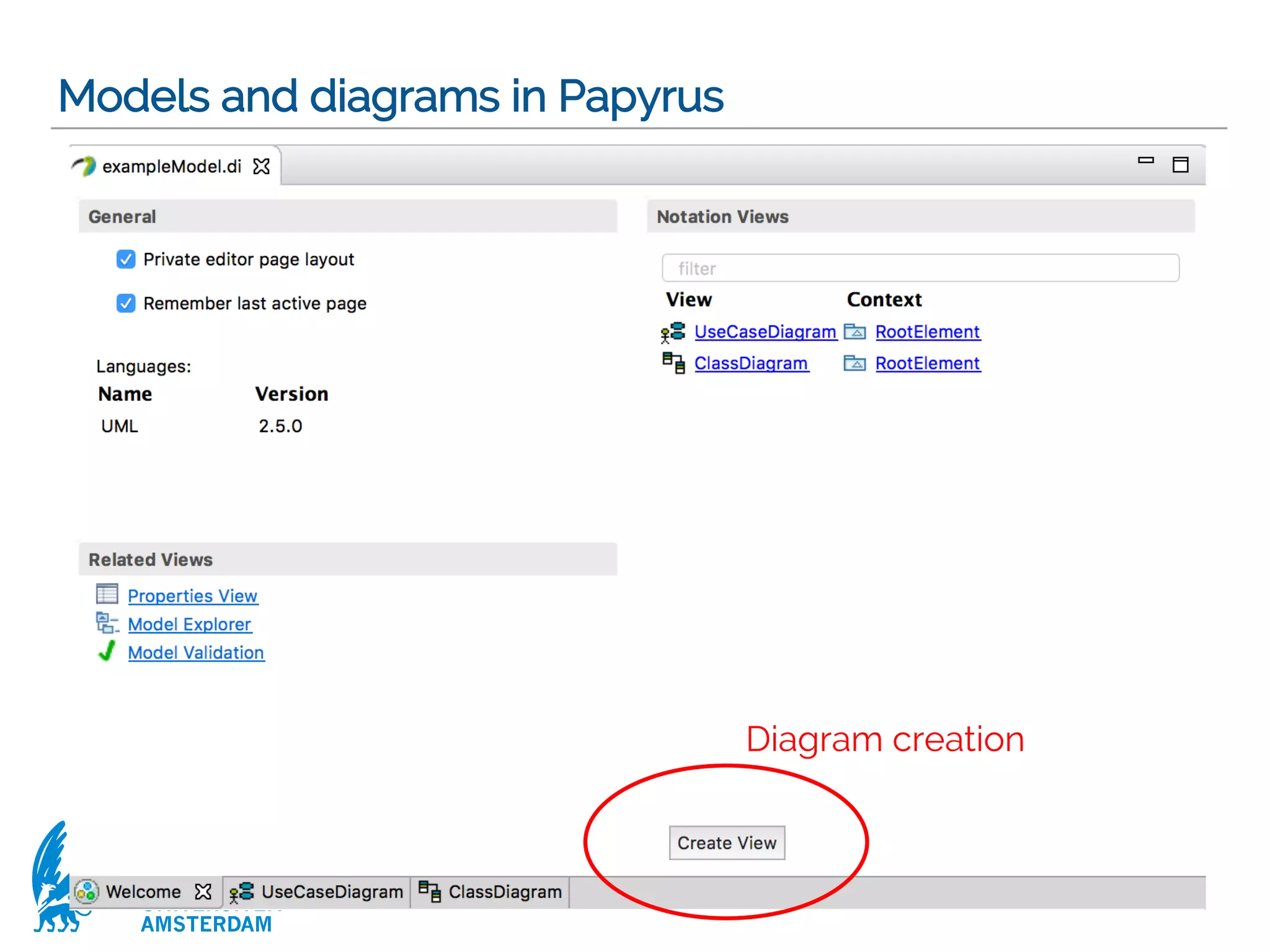Click the Notation Views section header
The width and height of the screenshot is (1270, 952).
point(920,216)
